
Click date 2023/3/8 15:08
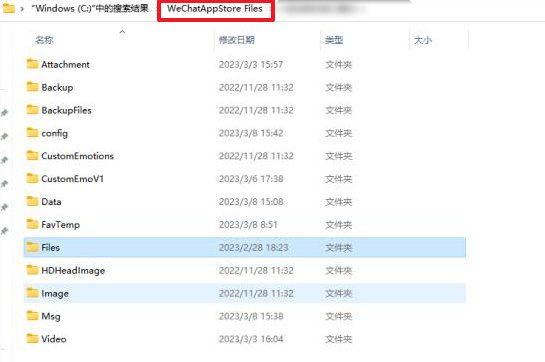[251, 202]
